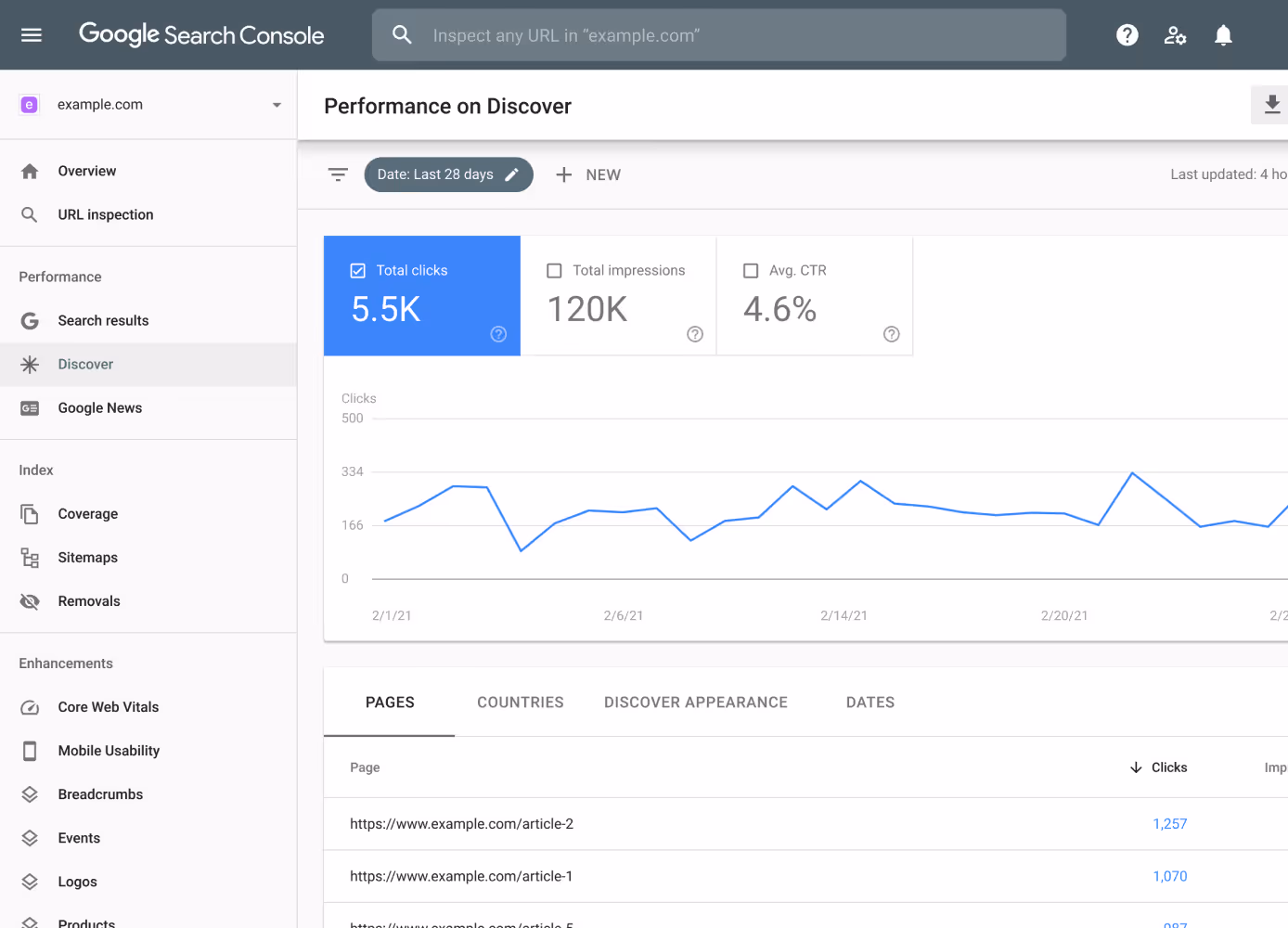Screen dimensions: 1288x928
Task: Click the pencil edit icon on date chip
Action: coord(511,174)
